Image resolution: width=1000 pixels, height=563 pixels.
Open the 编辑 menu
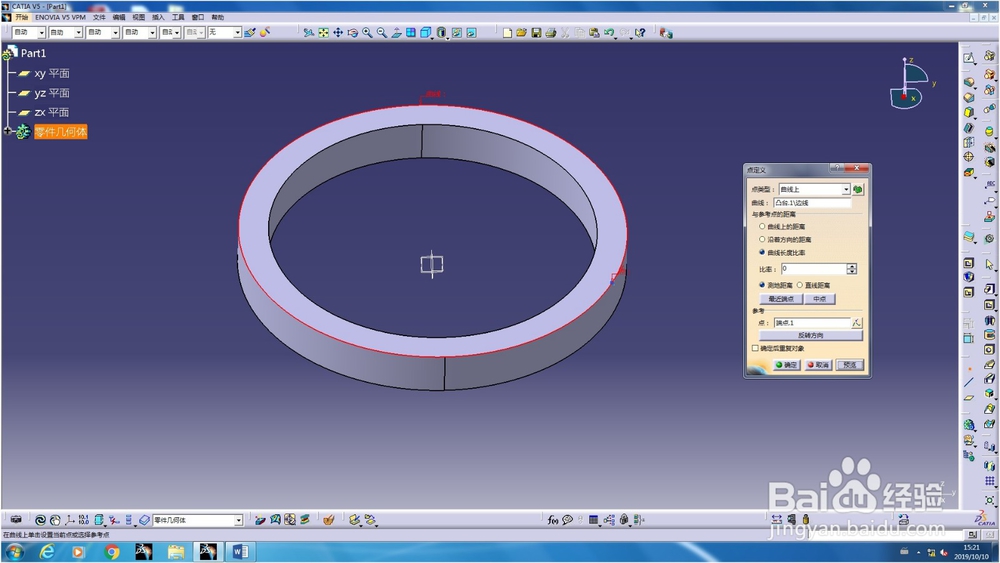[119, 17]
